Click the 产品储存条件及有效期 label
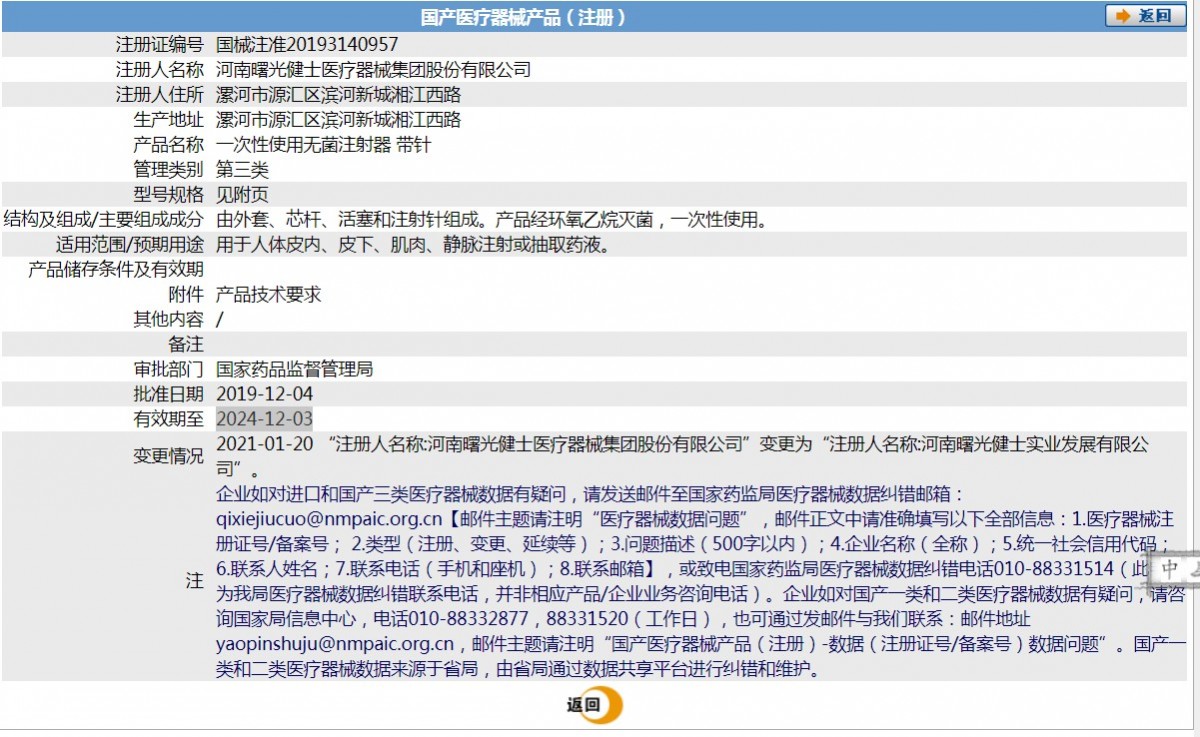The width and height of the screenshot is (1200, 737). point(115,270)
